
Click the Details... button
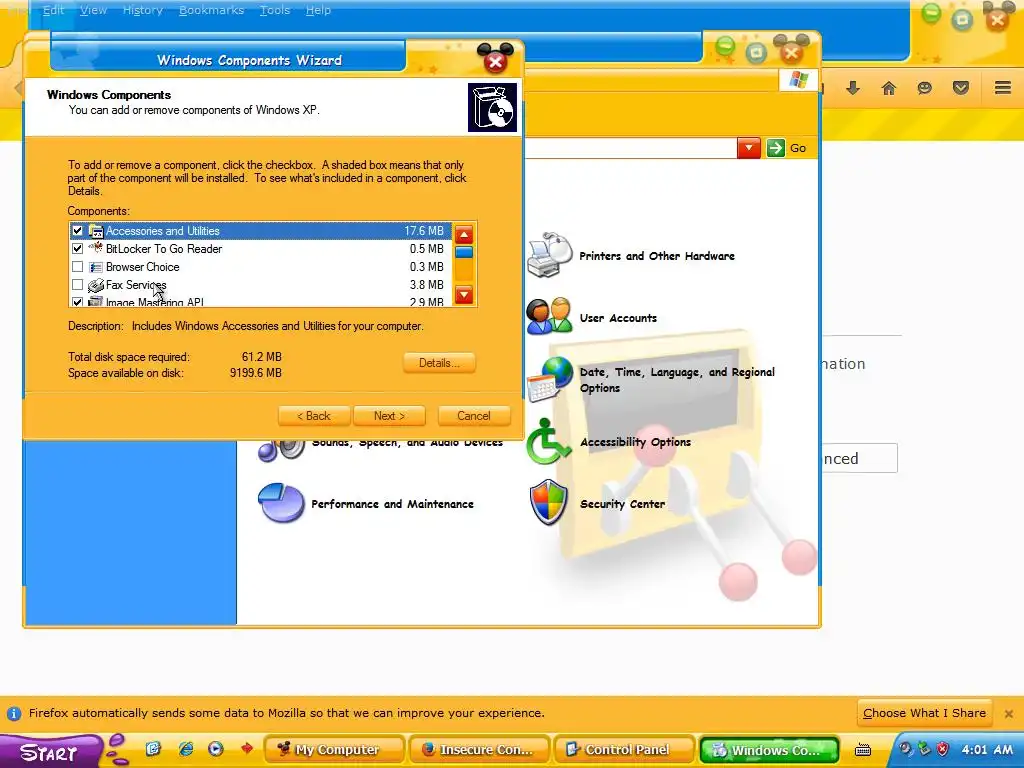[439, 363]
